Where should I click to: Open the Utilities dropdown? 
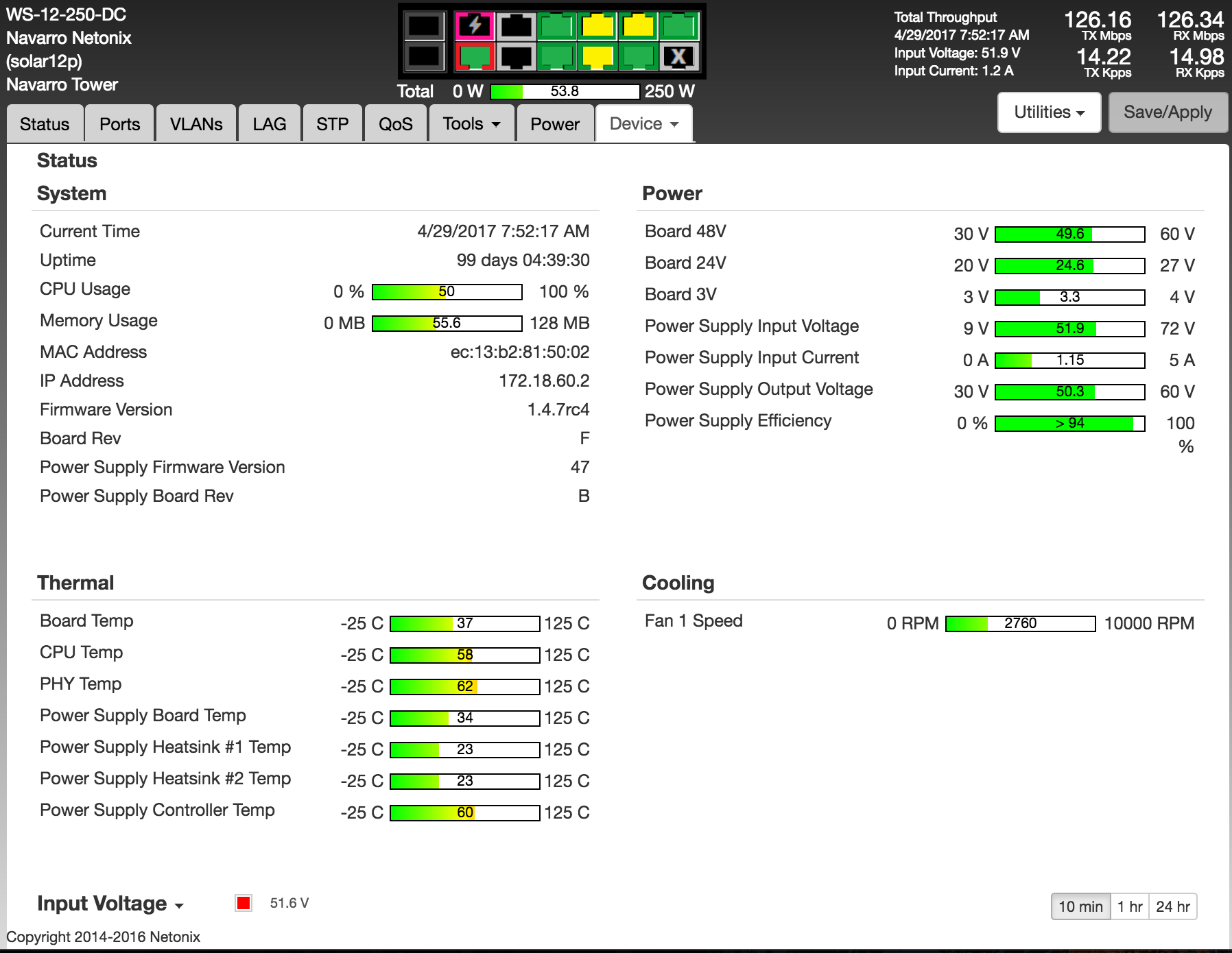(x=1049, y=112)
